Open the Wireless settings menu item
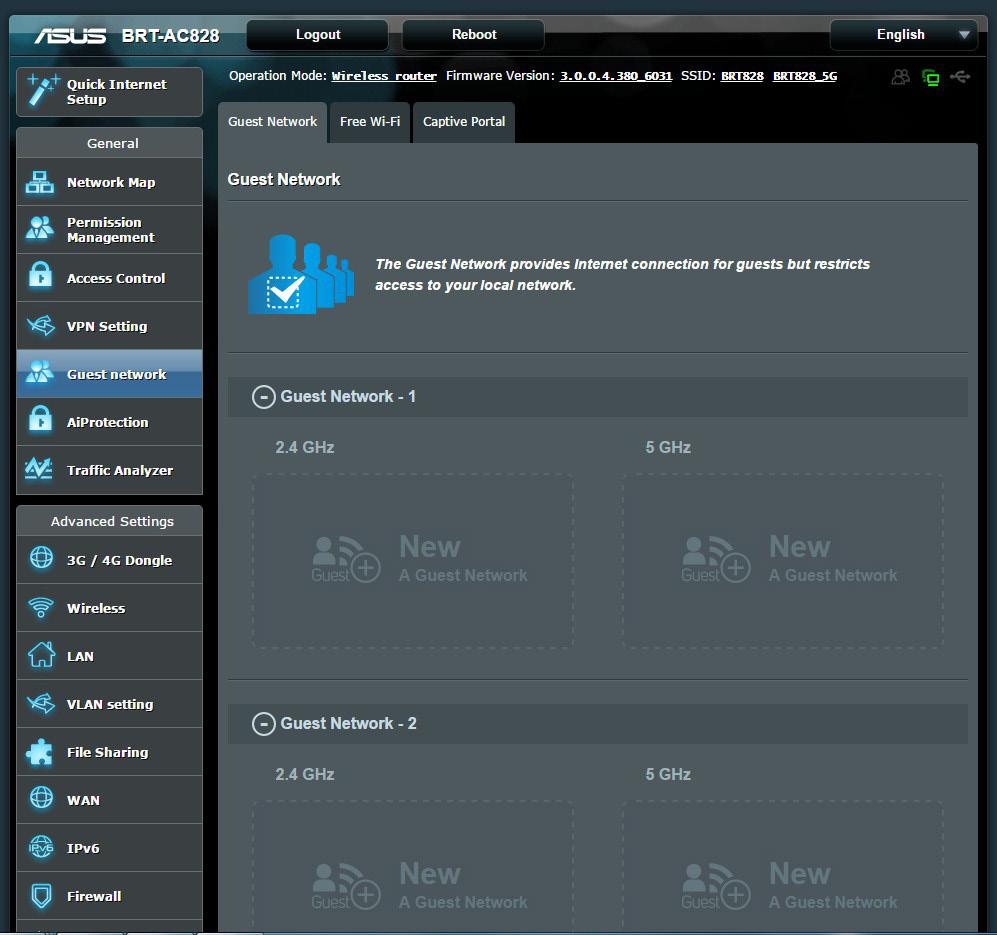 (x=109, y=607)
